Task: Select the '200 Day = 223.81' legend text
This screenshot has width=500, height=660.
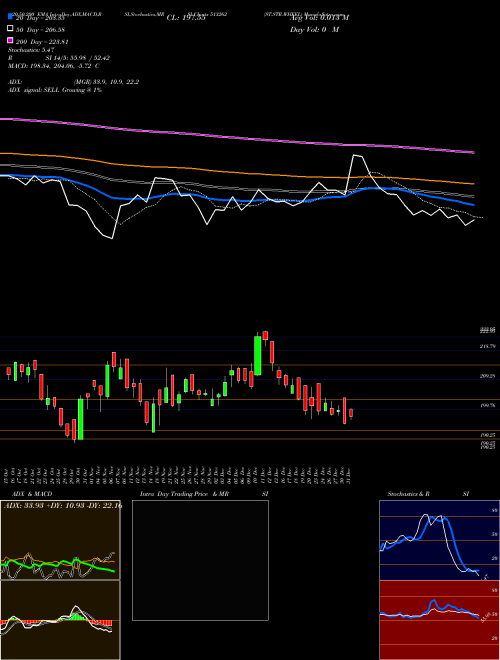Action: coord(42,42)
